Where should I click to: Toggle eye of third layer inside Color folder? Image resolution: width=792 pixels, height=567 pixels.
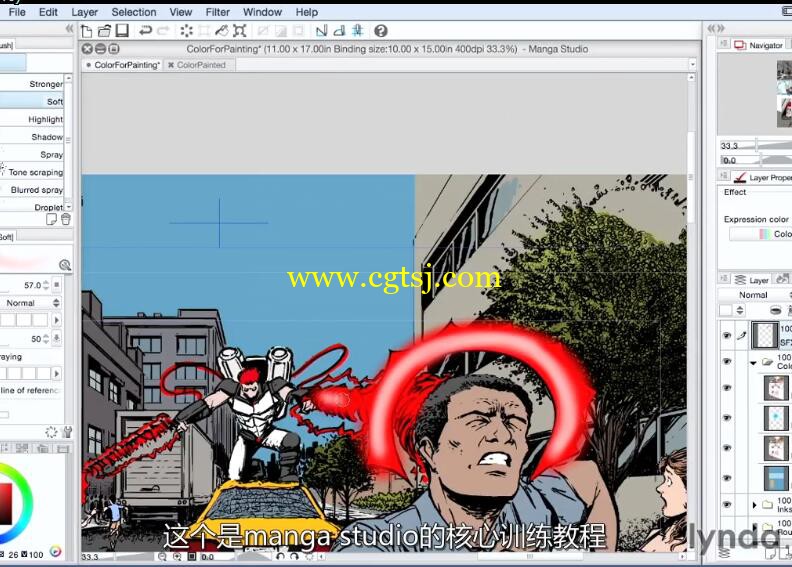click(727, 448)
